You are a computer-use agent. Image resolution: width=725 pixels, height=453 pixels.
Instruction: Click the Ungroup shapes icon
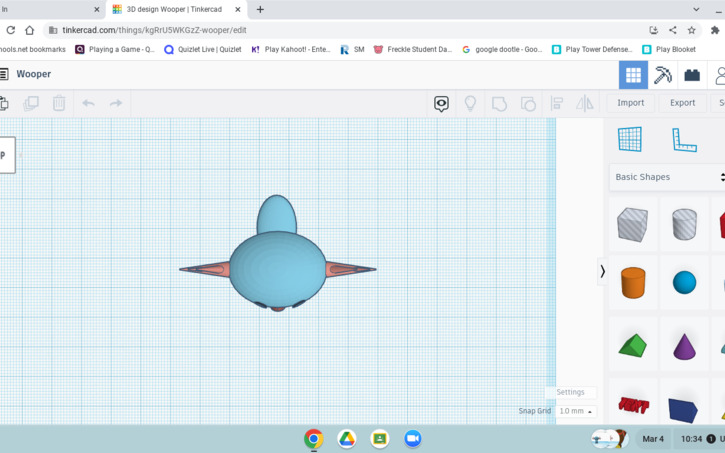(528, 104)
